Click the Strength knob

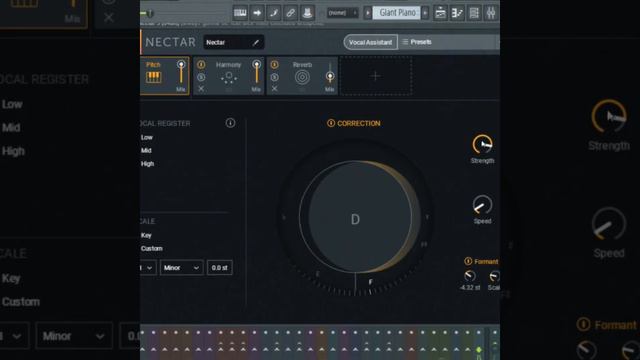[482, 144]
